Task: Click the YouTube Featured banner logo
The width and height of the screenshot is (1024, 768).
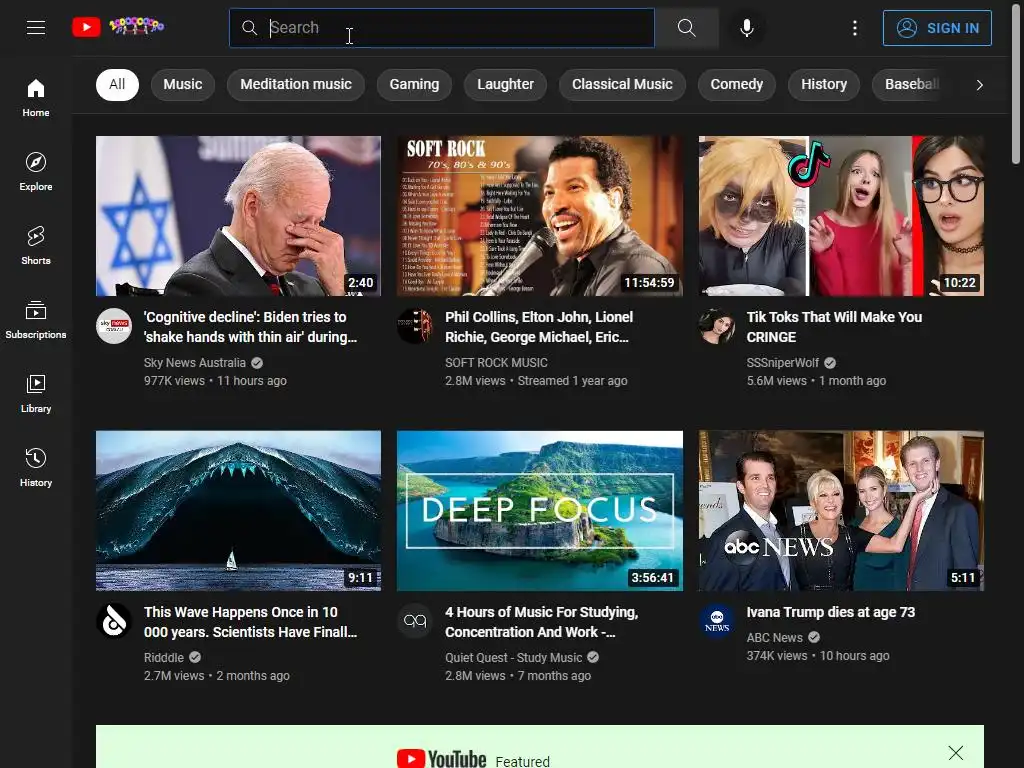Action: pos(441,759)
